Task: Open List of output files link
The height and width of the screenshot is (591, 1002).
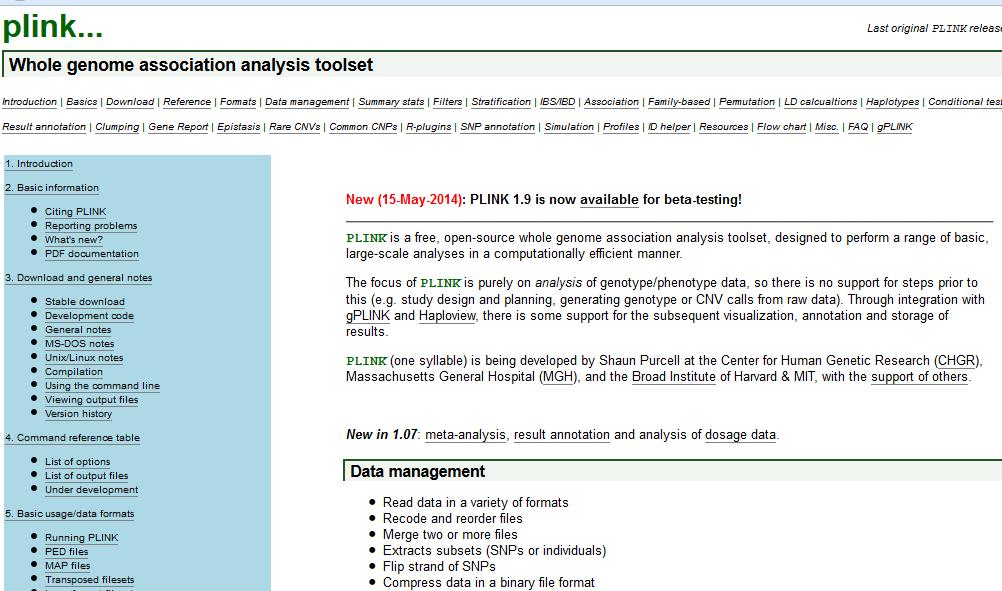Action: tap(86, 475)
